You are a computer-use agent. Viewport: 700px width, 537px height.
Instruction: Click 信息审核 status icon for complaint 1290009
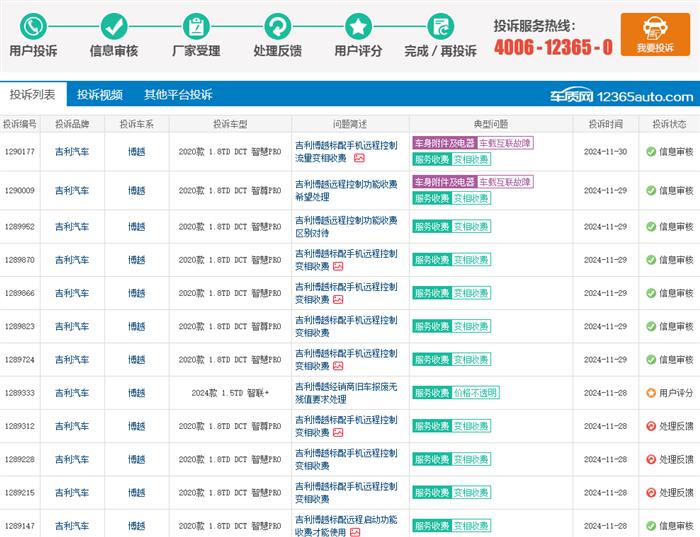tap(651, 191)
